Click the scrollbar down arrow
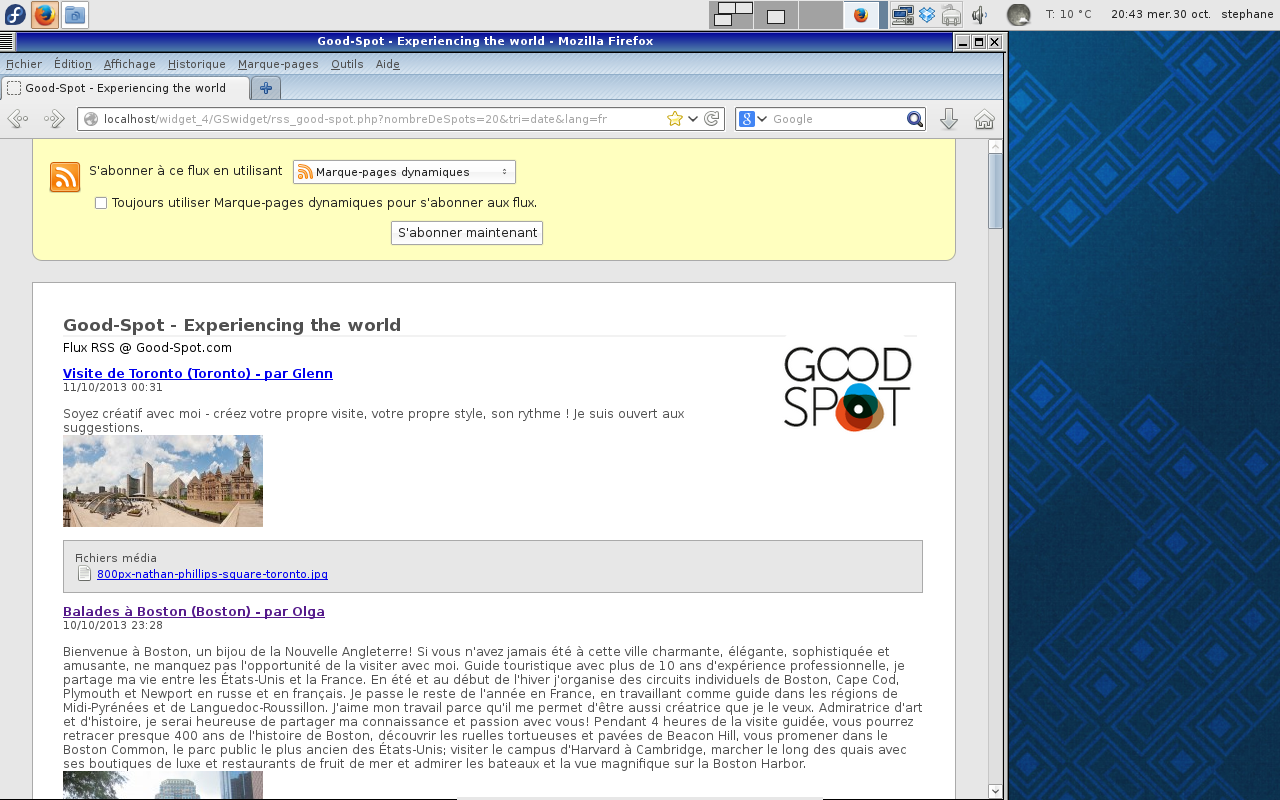The width and height of the screenshot is (1280, 800). [x=995, y=791]
